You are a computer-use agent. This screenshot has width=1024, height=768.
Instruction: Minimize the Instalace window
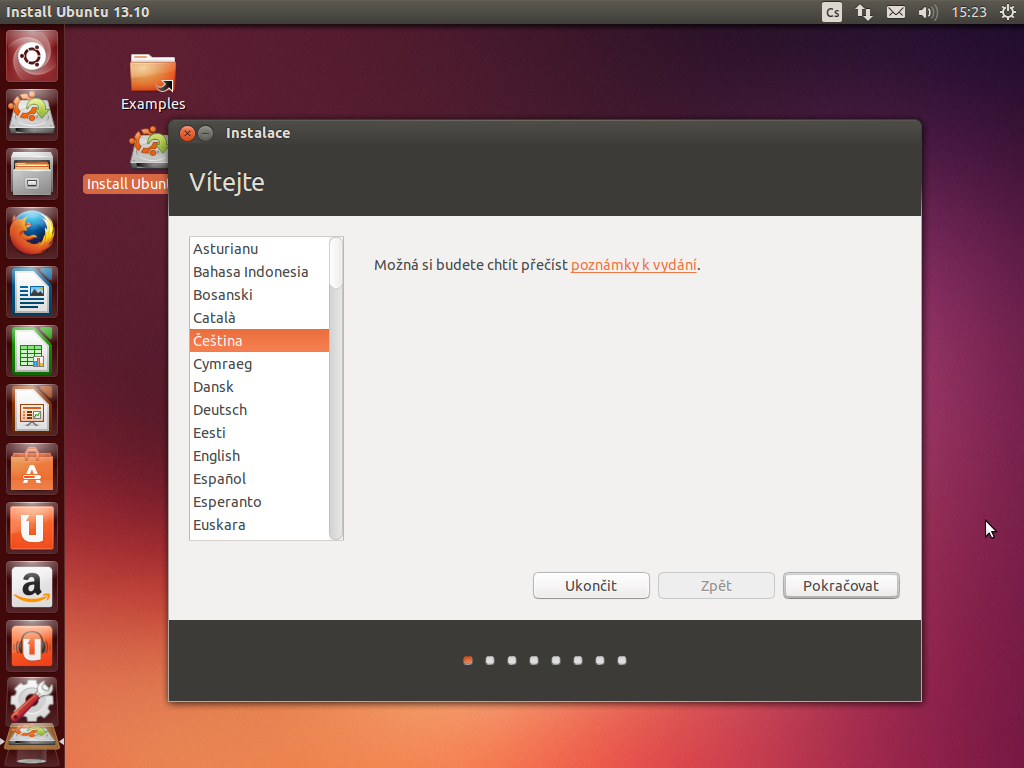pyautogui.click(x=205, y=133)
